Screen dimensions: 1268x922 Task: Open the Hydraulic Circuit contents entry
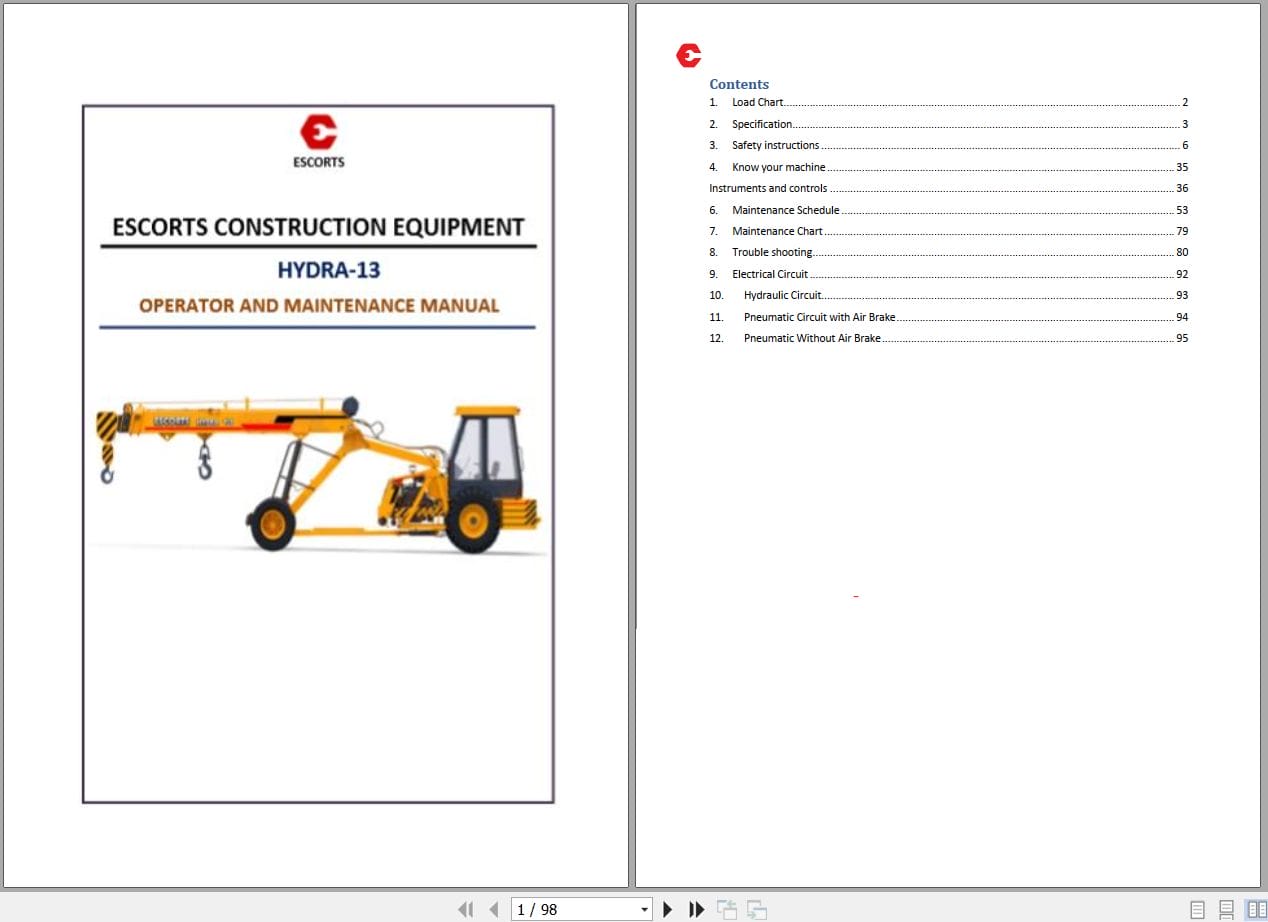coord(948,295)
